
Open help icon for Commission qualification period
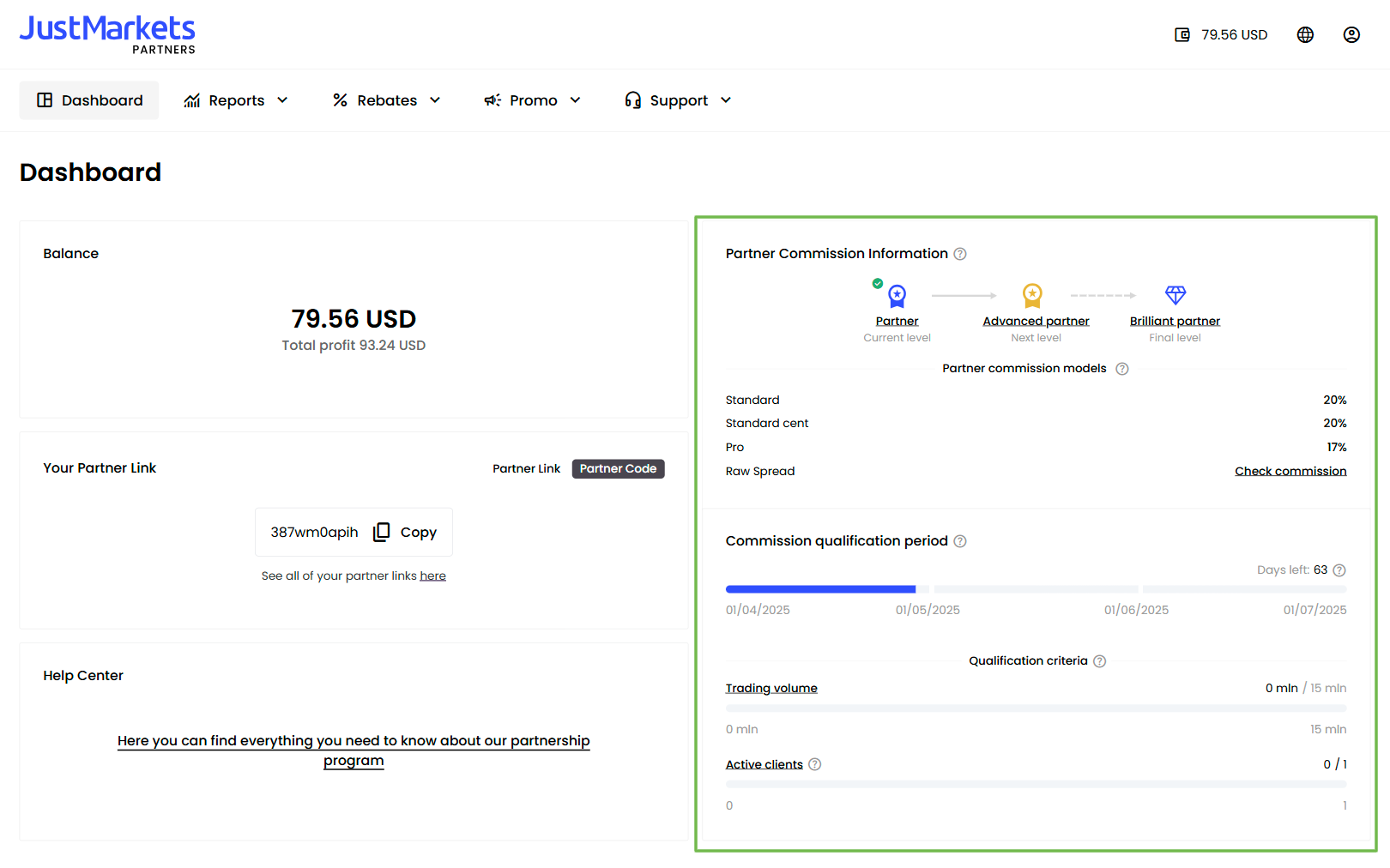960,541
